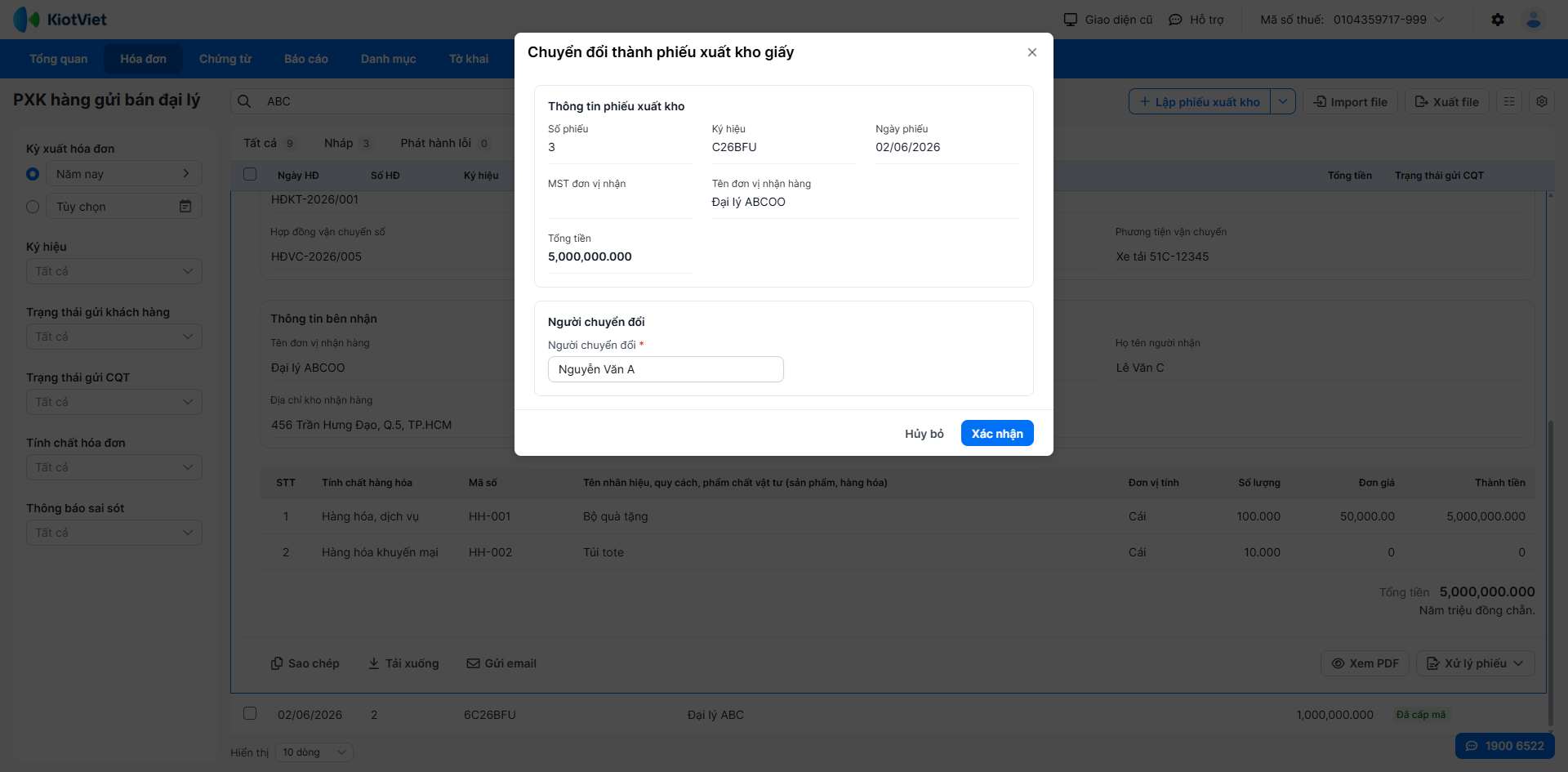The width and height of the screenshot is (1568, 772).
Task: Click the HH-001 product code cell
Action: [x=490, y=516]
